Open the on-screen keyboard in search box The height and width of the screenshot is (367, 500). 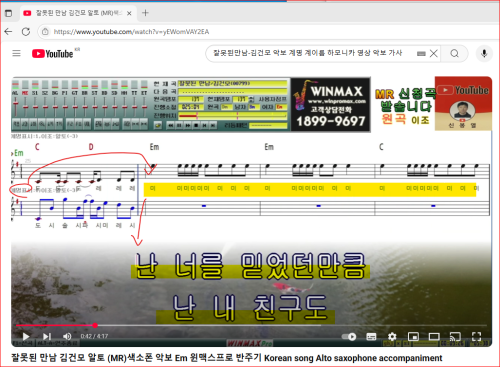[x=421, y=54]
